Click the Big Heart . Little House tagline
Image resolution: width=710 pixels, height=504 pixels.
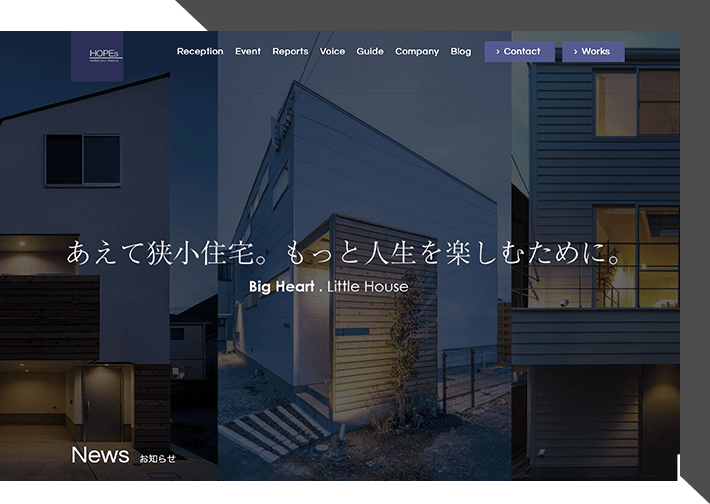pyautogui.click(x=329, y=287)
